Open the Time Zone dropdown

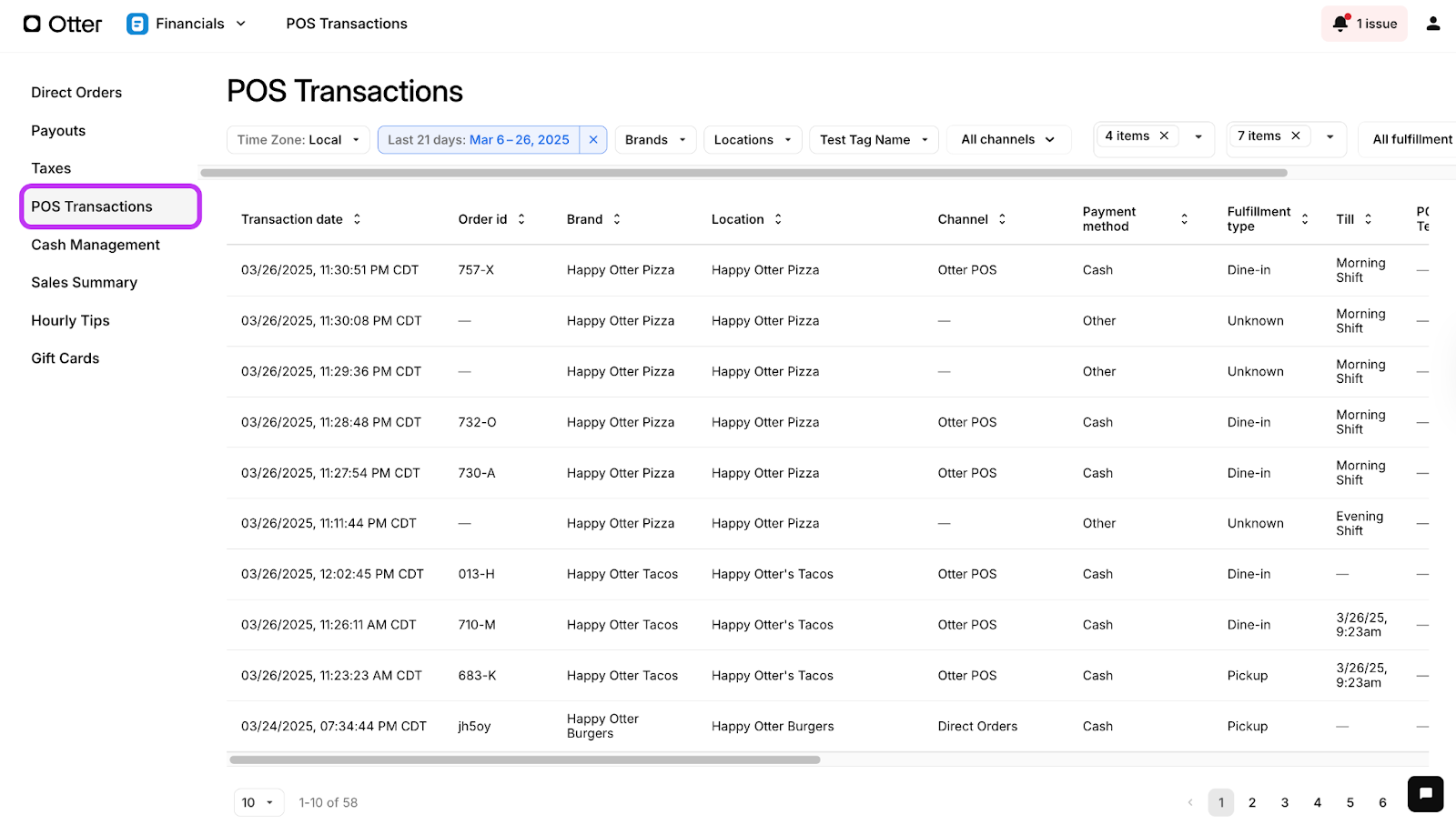point(298,139)
